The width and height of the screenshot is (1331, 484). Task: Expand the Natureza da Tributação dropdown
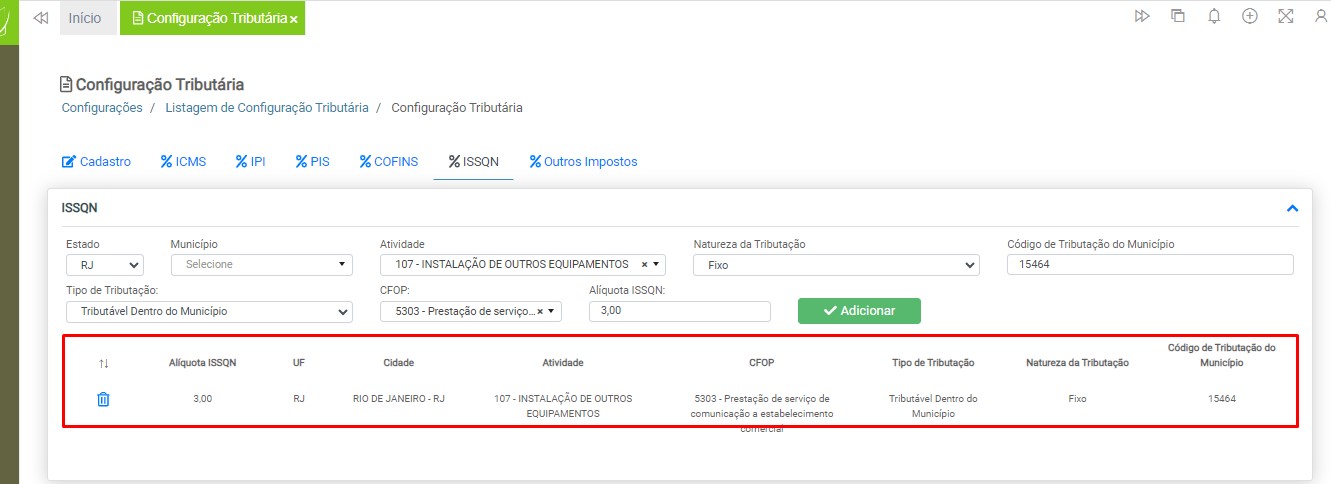(835, 265)
